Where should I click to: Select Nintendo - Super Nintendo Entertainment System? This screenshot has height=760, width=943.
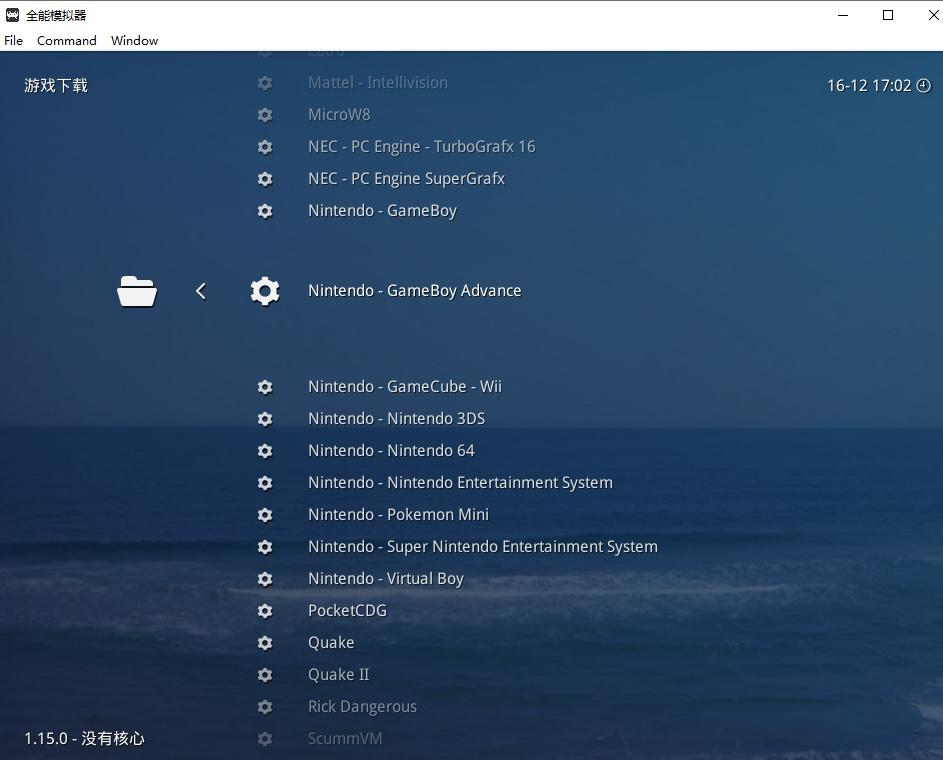point(483,547)
